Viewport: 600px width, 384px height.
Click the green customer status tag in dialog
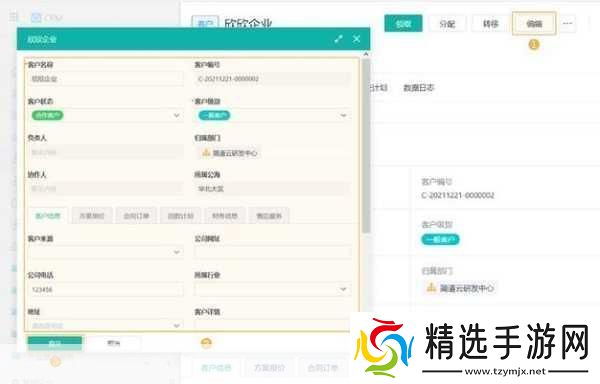[48, 115]
